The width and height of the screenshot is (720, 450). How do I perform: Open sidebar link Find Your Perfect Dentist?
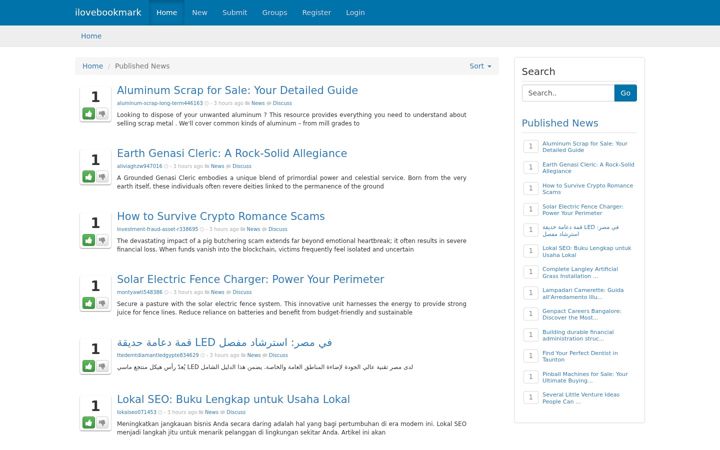tap(580, 356)
